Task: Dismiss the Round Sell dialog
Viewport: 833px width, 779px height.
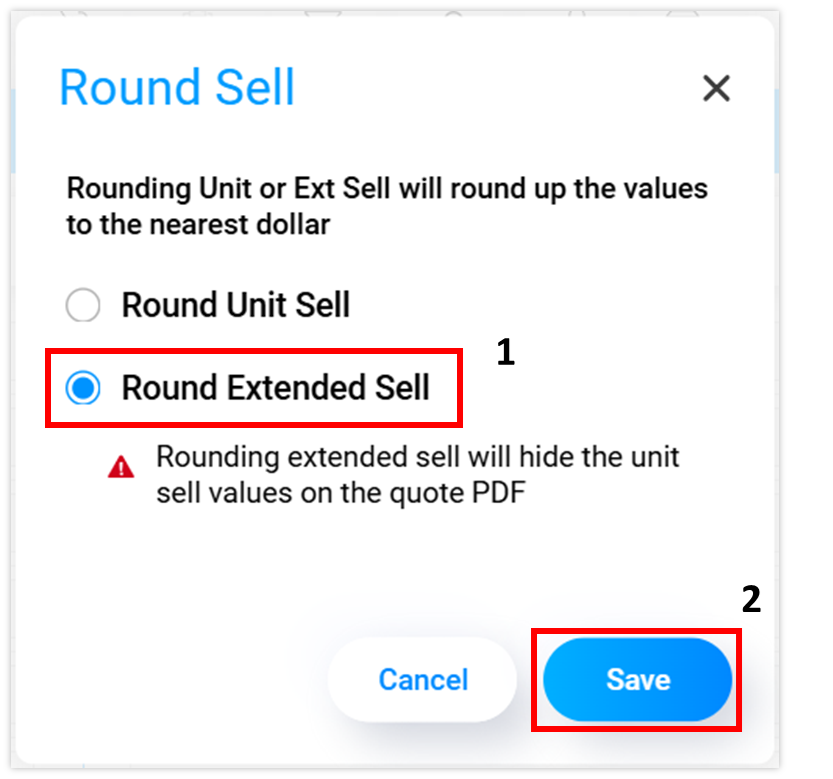Action: (x=716, y=88)
